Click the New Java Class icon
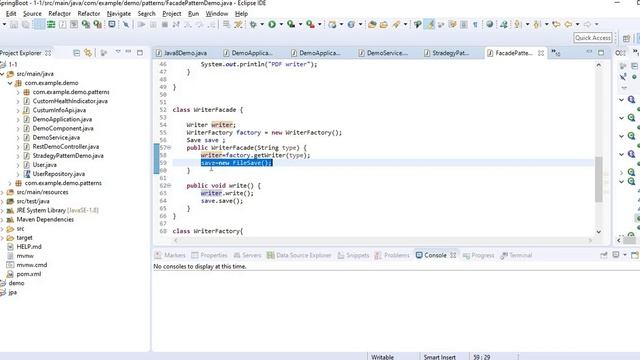The width and height of the screenshot is (640, 360). coord(351,25)
